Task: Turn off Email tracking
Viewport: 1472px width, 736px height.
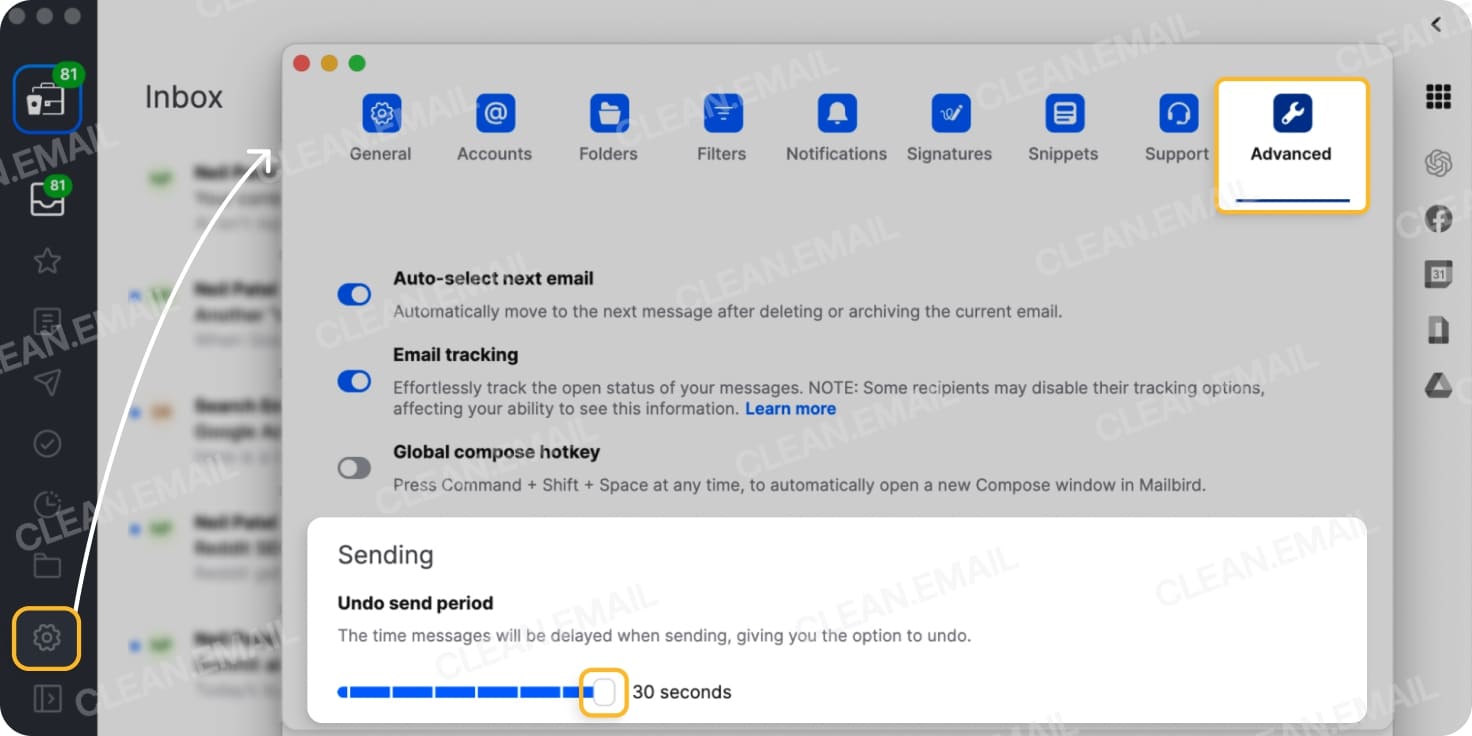Action: [354, 381]
